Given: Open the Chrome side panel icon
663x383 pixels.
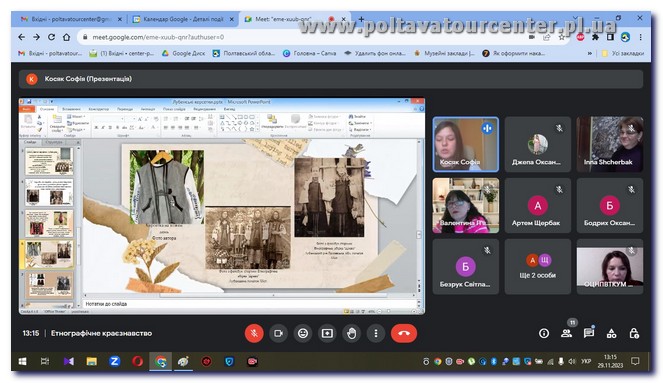Looking at the screenshot, I should click(x=610, y=37).
